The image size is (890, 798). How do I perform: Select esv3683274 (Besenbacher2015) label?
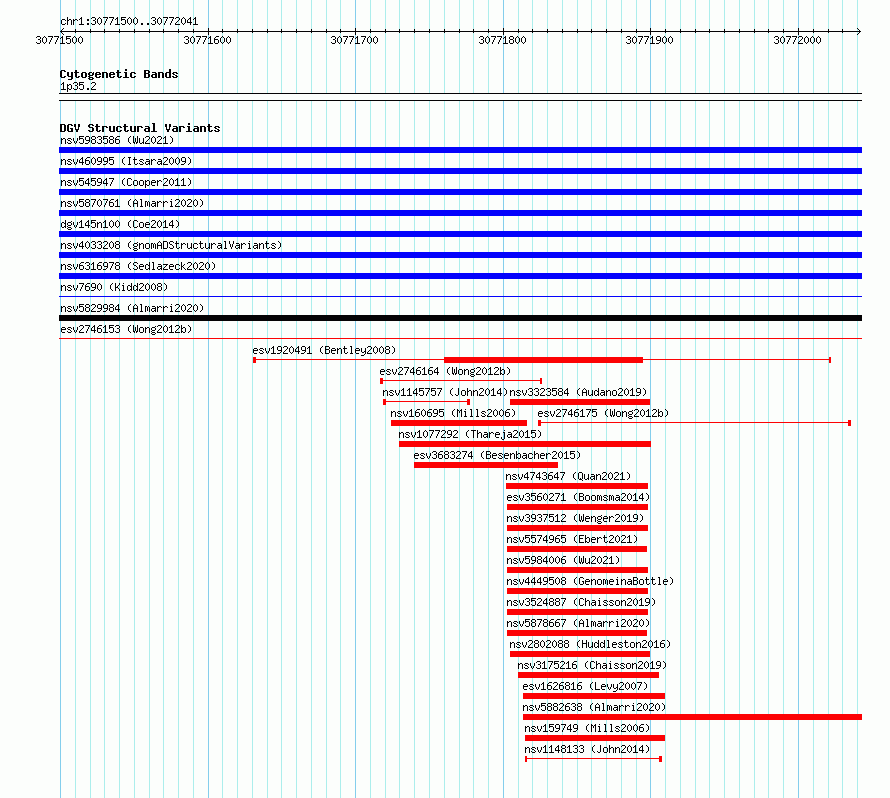[497, 455]
